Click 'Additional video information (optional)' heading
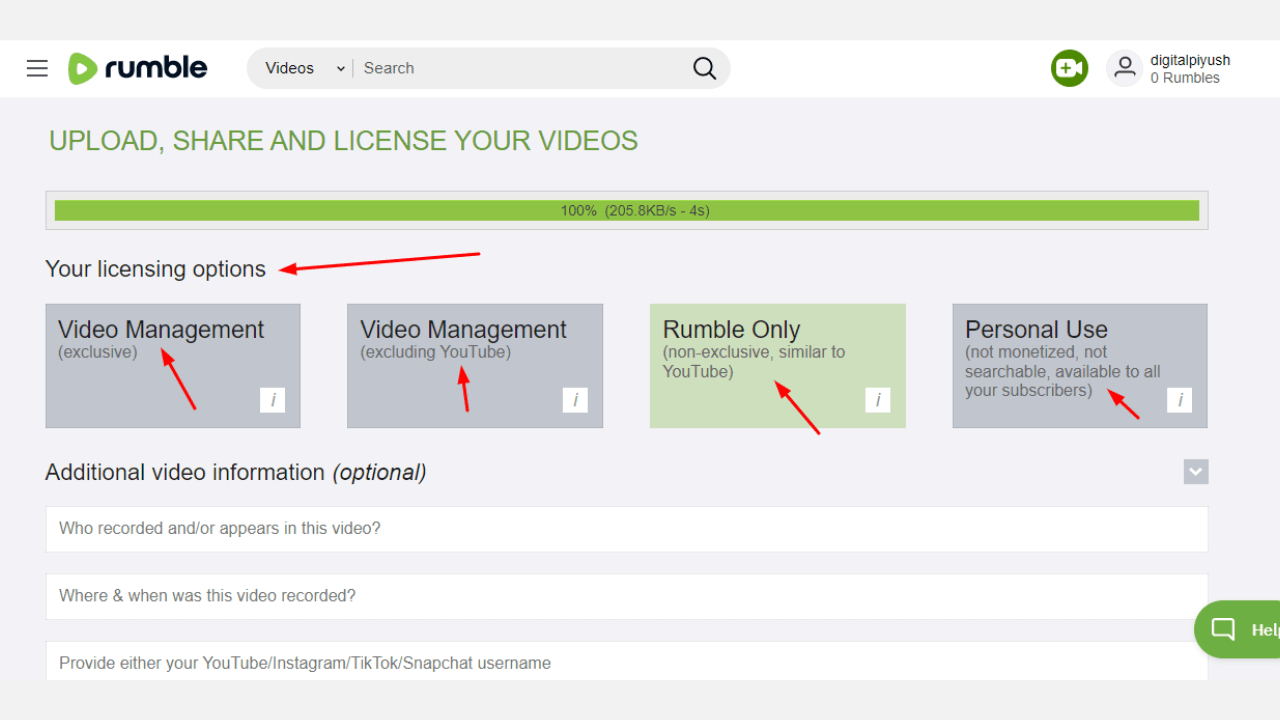 click(236, 472)
